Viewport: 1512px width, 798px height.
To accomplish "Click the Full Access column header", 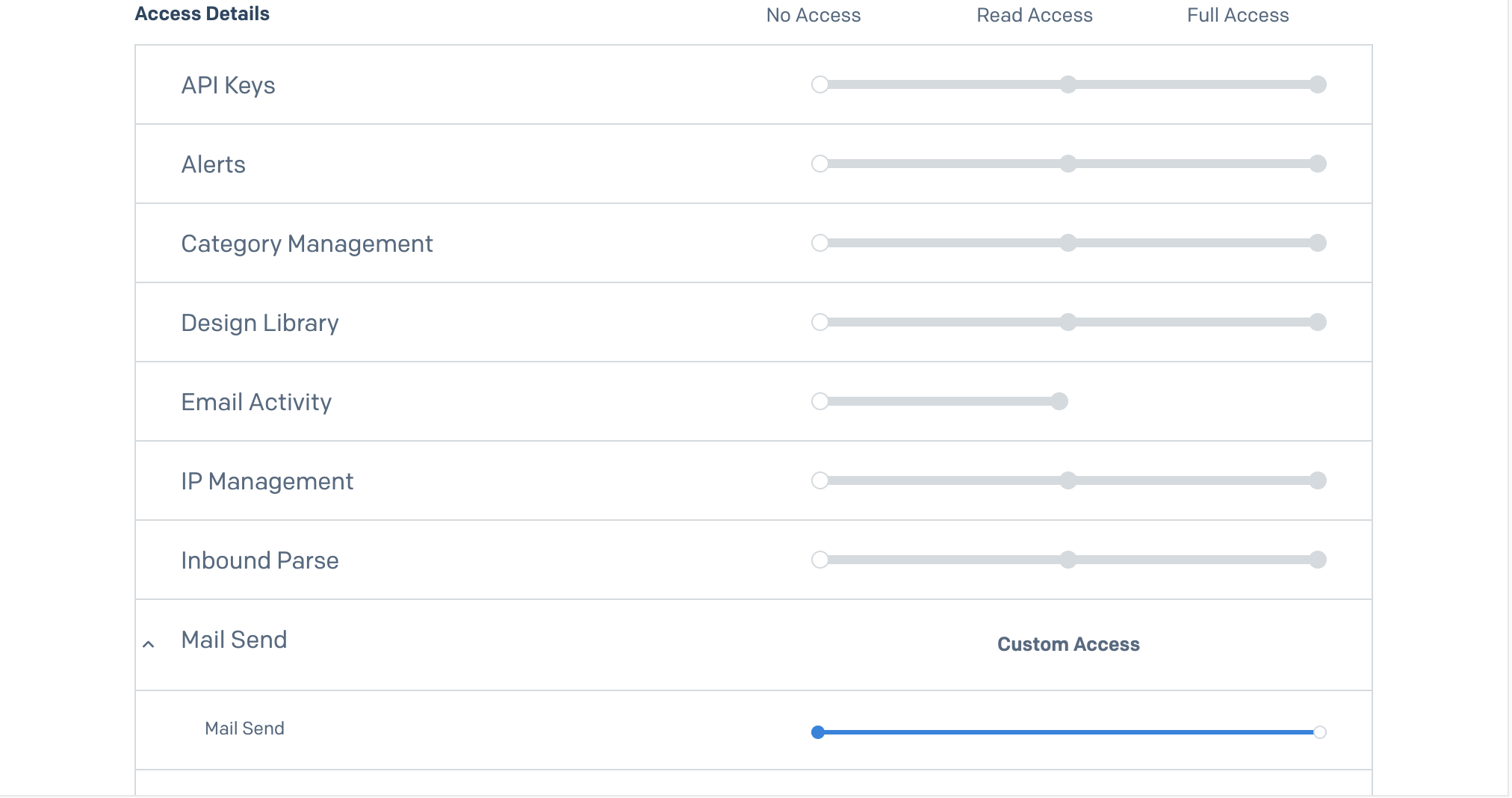I will coord(1237,15).
